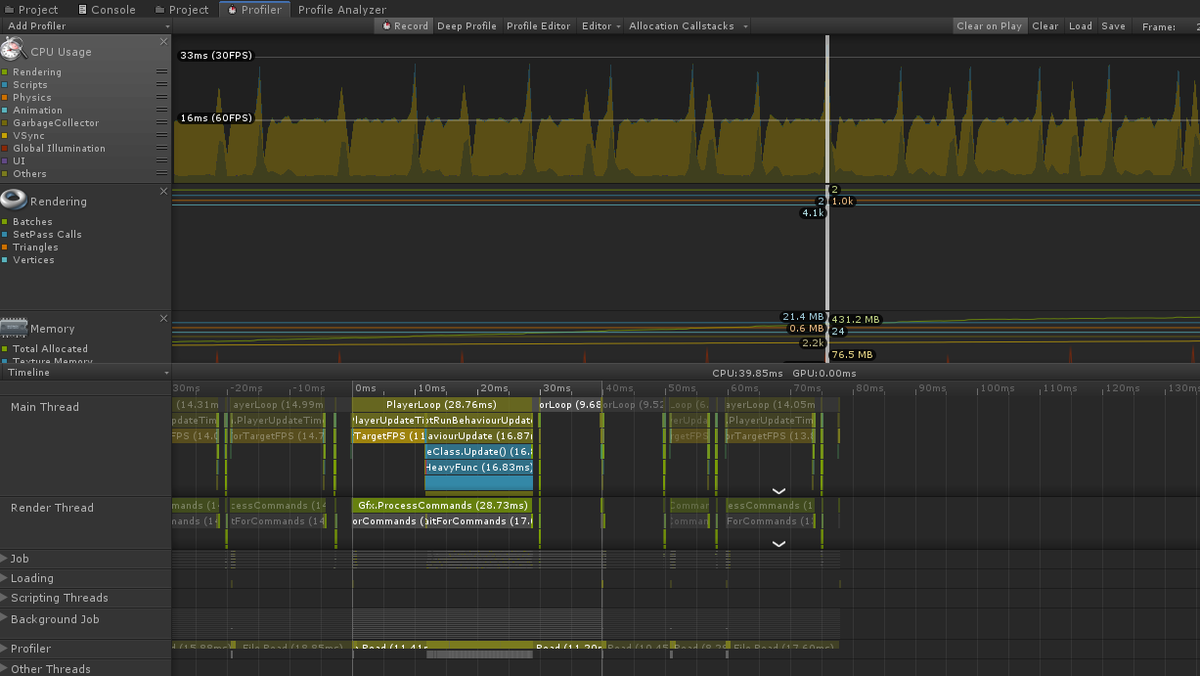Click the Render Thread row label
This screenshot has width=1200, height=676.
[52, 508]
